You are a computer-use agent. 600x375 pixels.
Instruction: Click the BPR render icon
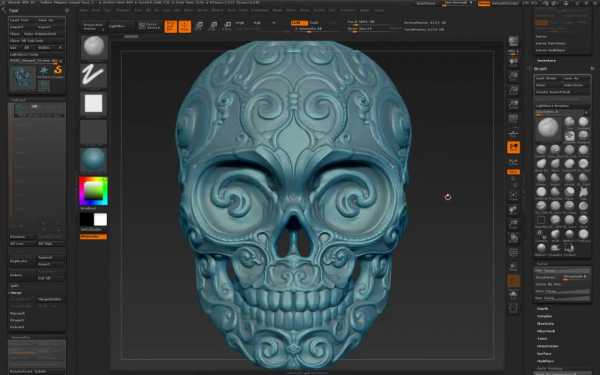point(513,41)
